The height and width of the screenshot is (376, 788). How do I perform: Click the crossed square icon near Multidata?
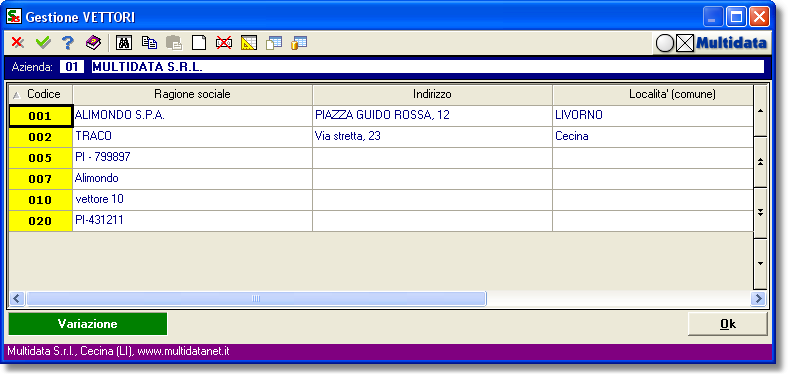(684, 44)
